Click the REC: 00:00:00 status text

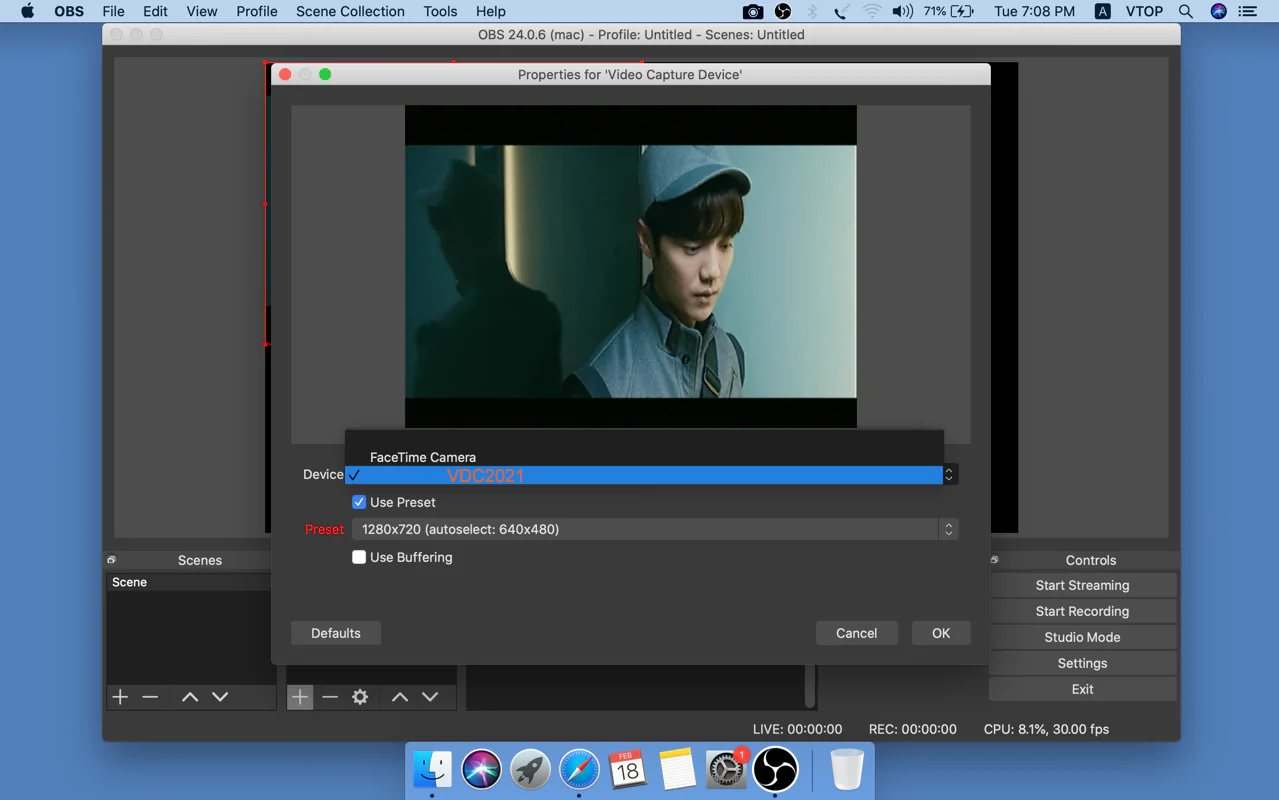point(913,729)
